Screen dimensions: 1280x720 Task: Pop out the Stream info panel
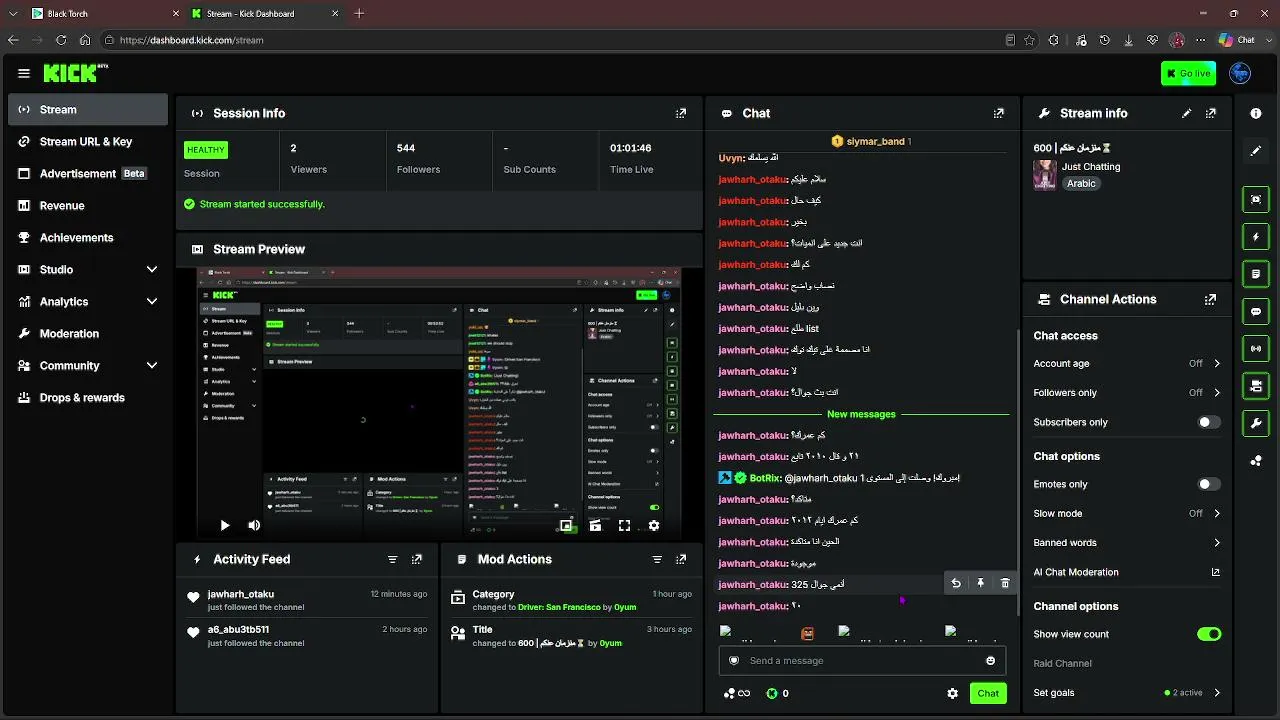(x=1211, y=114)
